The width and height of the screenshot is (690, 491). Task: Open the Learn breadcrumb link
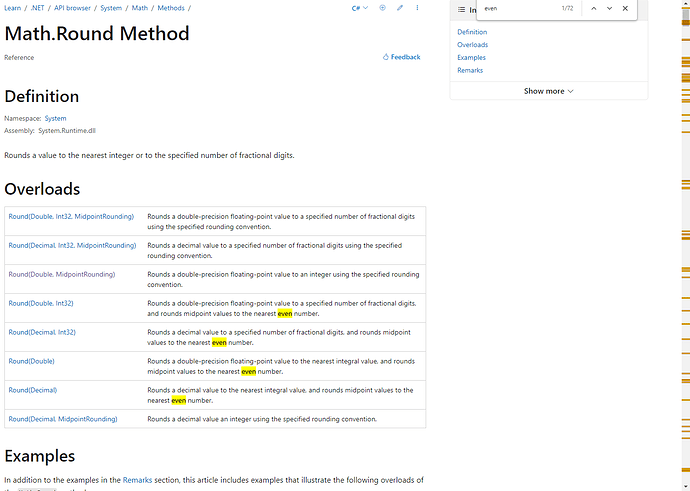tap(12, 8)
